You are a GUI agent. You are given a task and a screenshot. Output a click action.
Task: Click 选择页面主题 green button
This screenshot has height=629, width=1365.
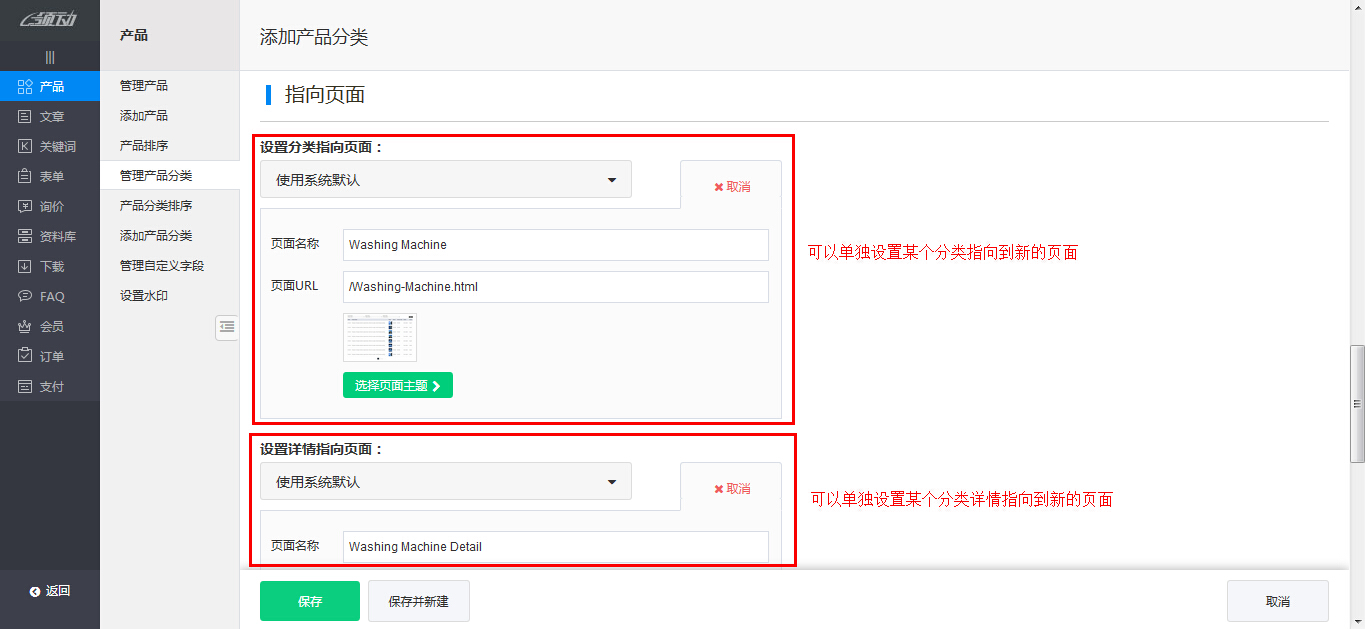tap(397, 386)
